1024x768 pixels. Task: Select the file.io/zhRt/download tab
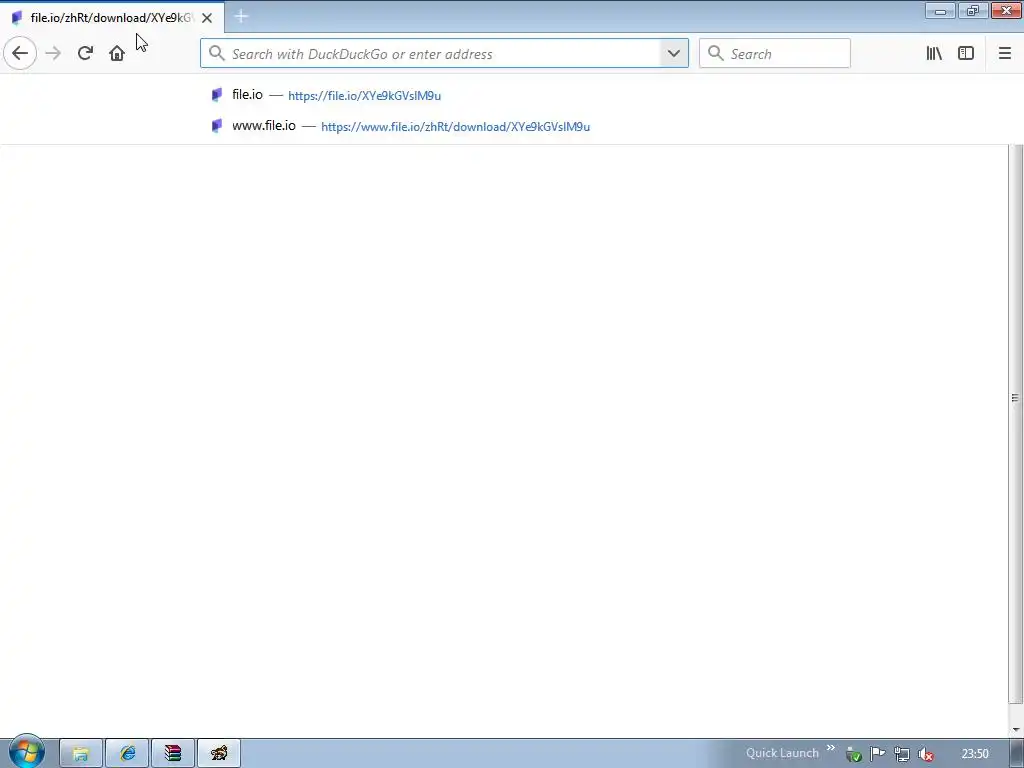tap(112, 18)
